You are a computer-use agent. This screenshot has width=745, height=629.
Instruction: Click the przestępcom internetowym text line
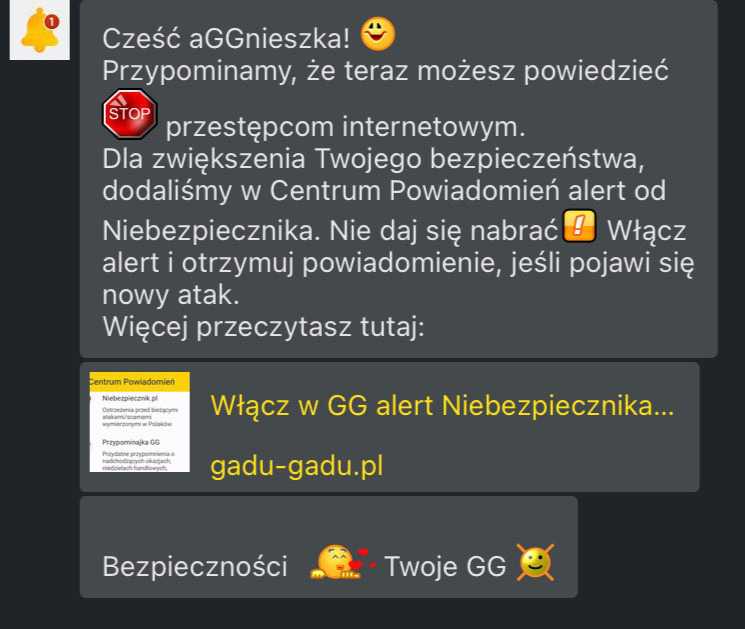coord(345,127)
